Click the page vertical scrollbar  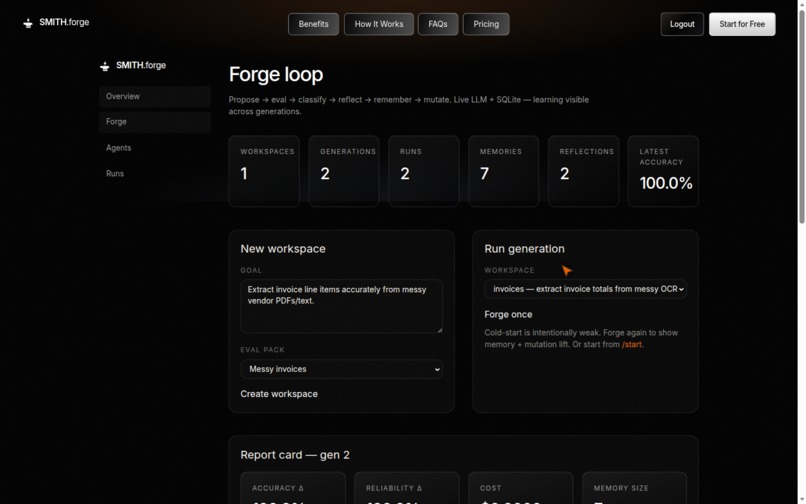(x=801, y=116)
